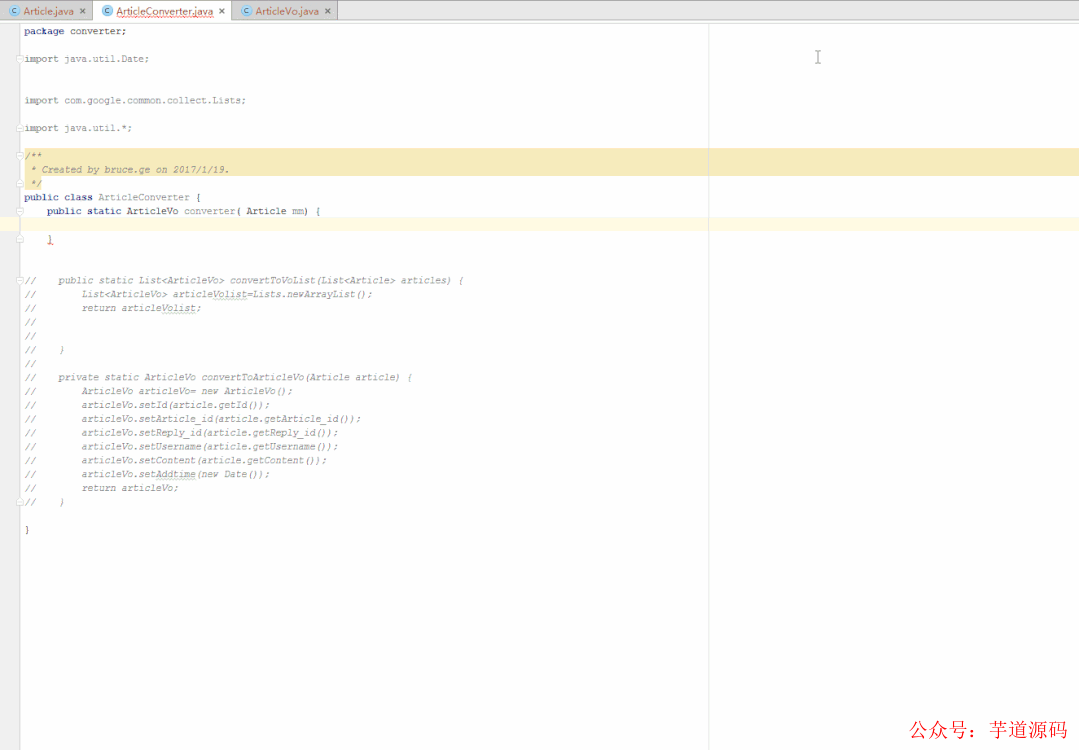Click the class's final closing brace
1079x750 pixels.
tap(27, 530)
